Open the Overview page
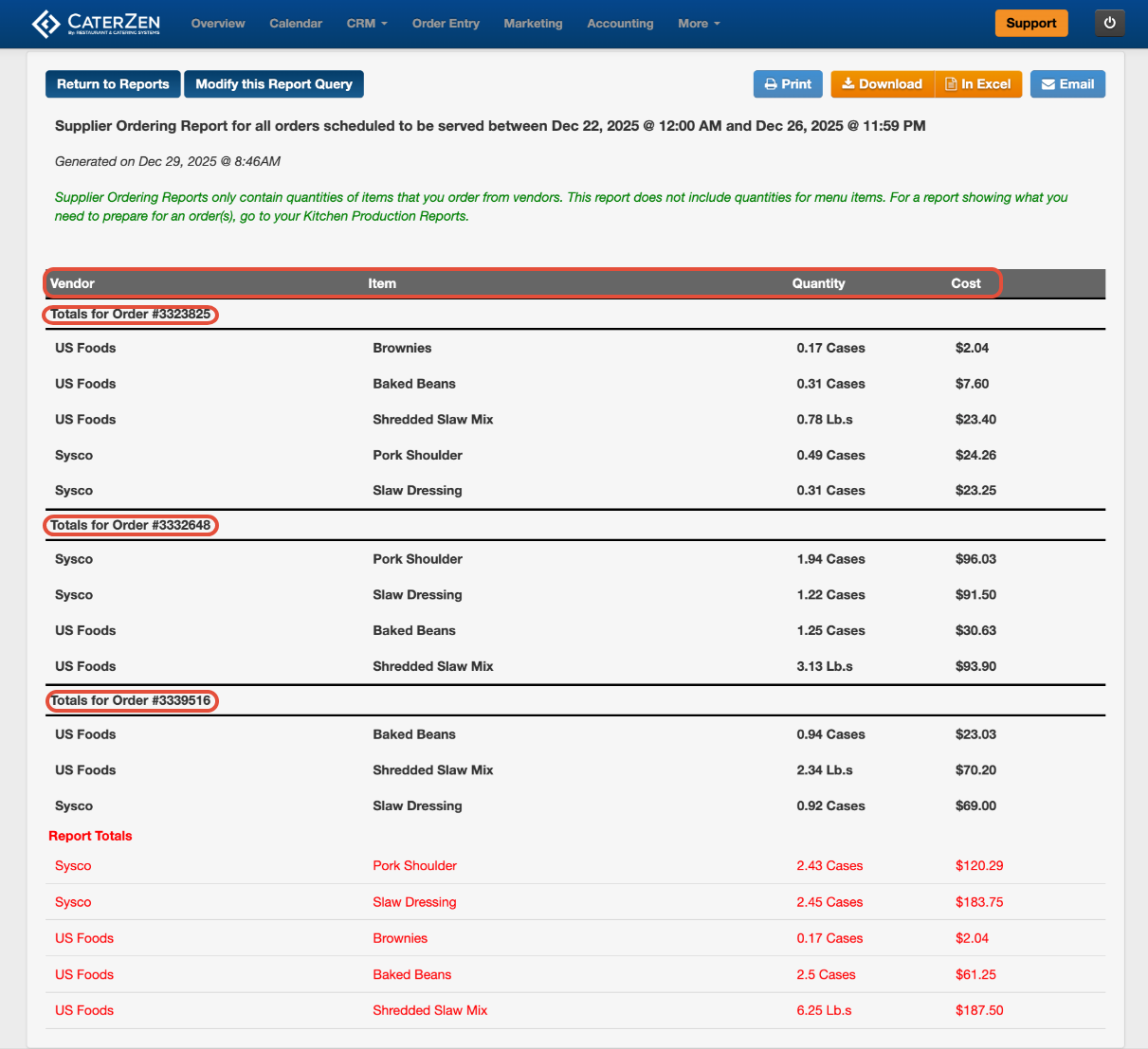 pyautogui.click(x=218, y=24)
